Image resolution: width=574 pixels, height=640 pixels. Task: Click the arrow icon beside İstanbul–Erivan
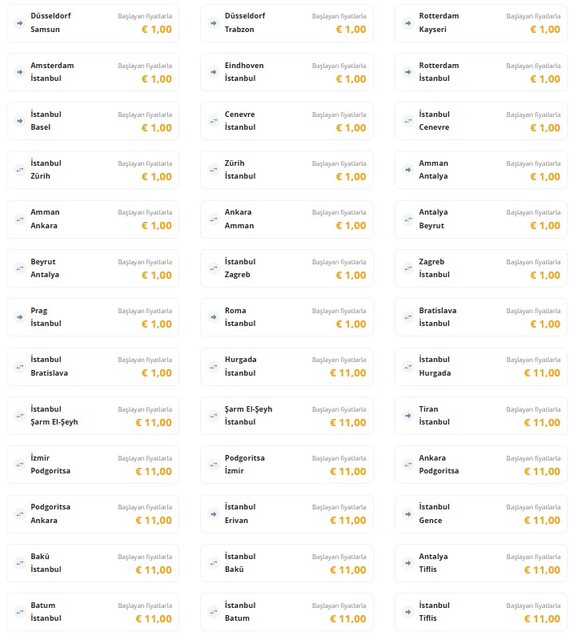tap(214, 514)
